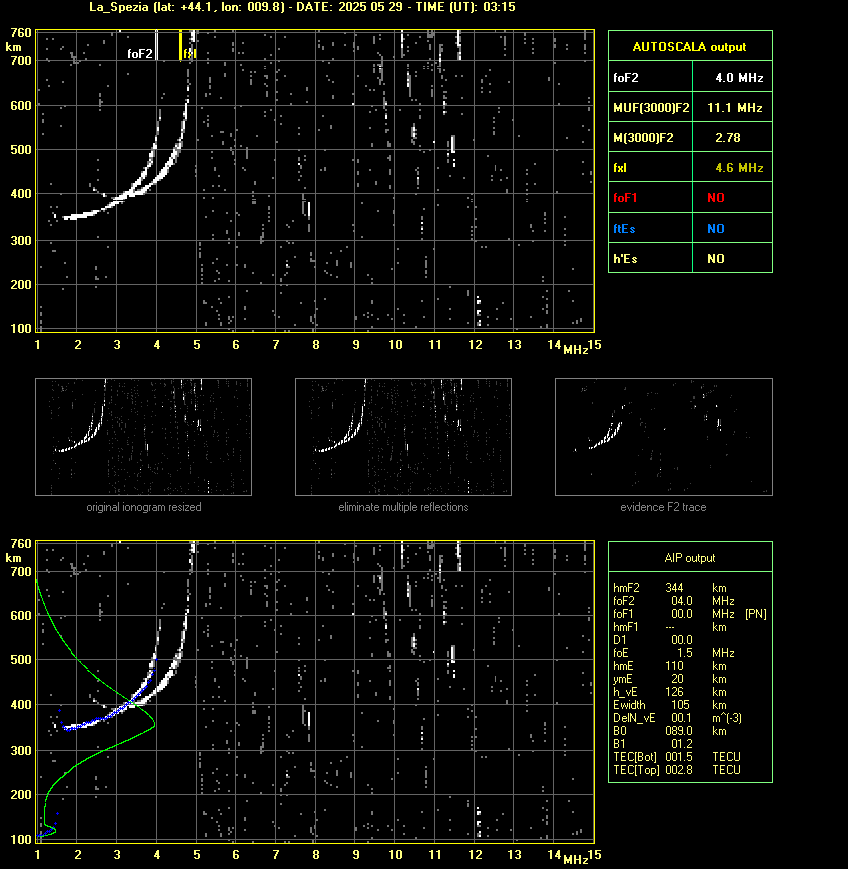Select the 11.1 MHz value cell
Image resolution: width=848 pixels, height=869 pixels.
[733, 108]
